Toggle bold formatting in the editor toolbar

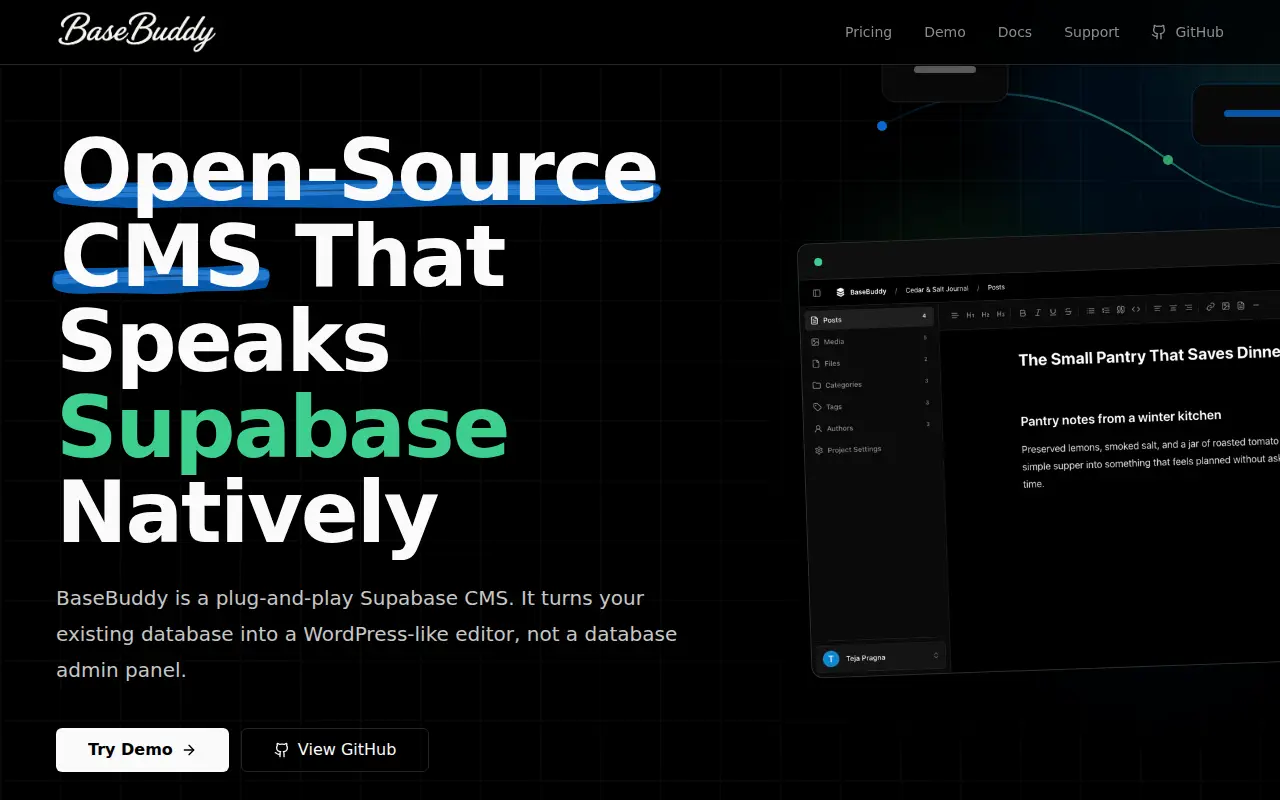tap(1023, 313)
